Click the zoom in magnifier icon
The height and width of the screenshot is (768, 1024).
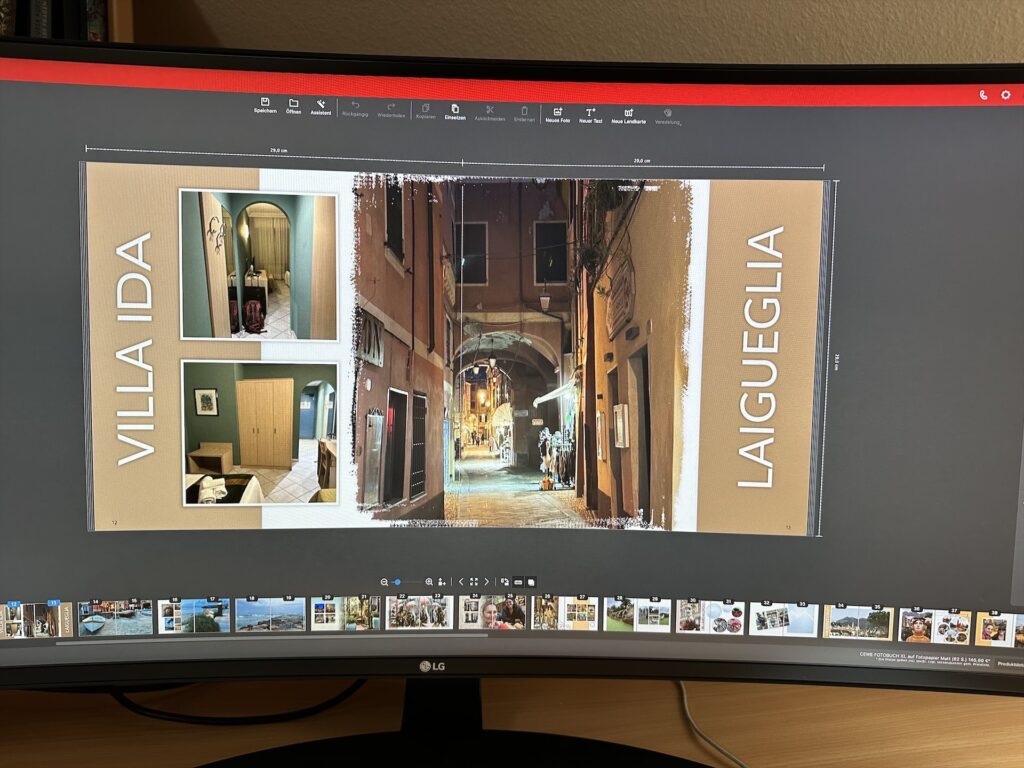click(x=429, y=581)
